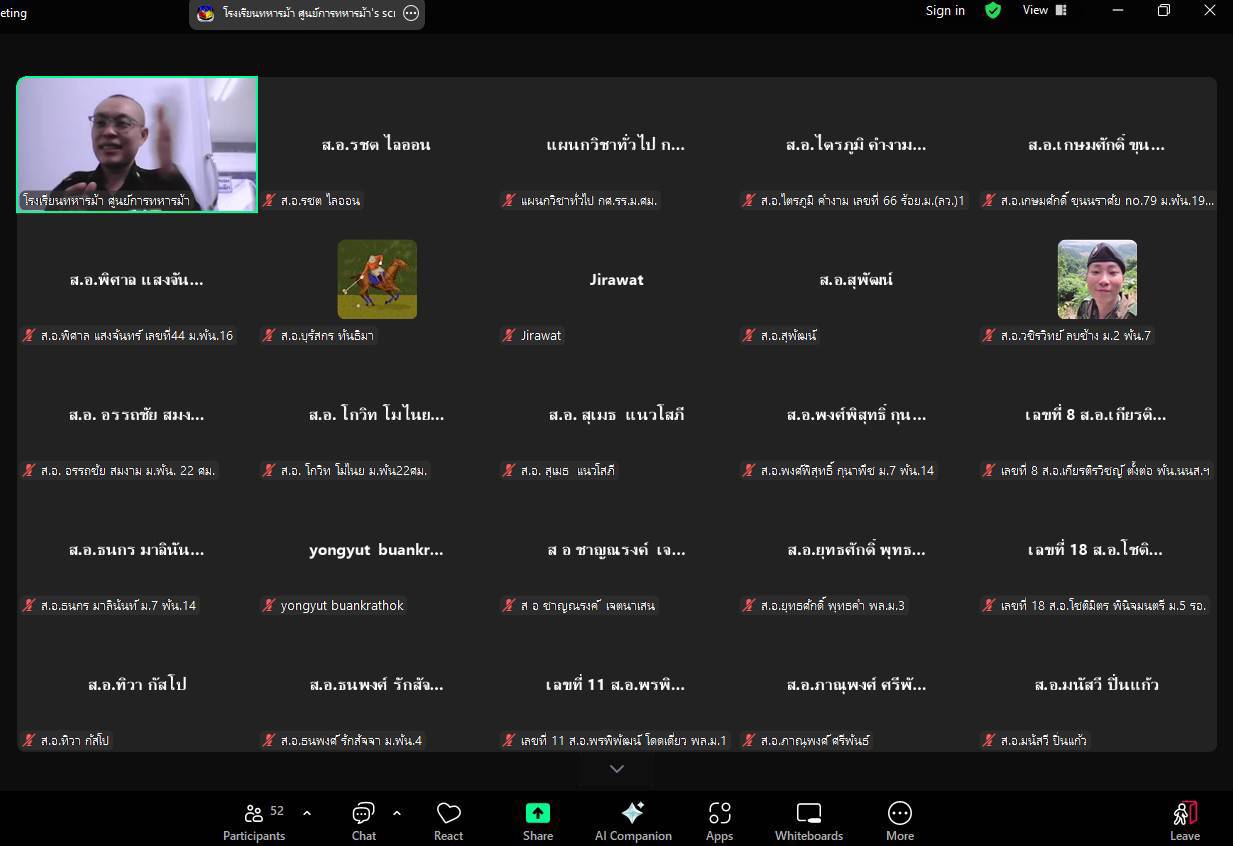This screenshot has width=1233, height=846.
Task: Open the More options menu
Action: tap(900, 822)
